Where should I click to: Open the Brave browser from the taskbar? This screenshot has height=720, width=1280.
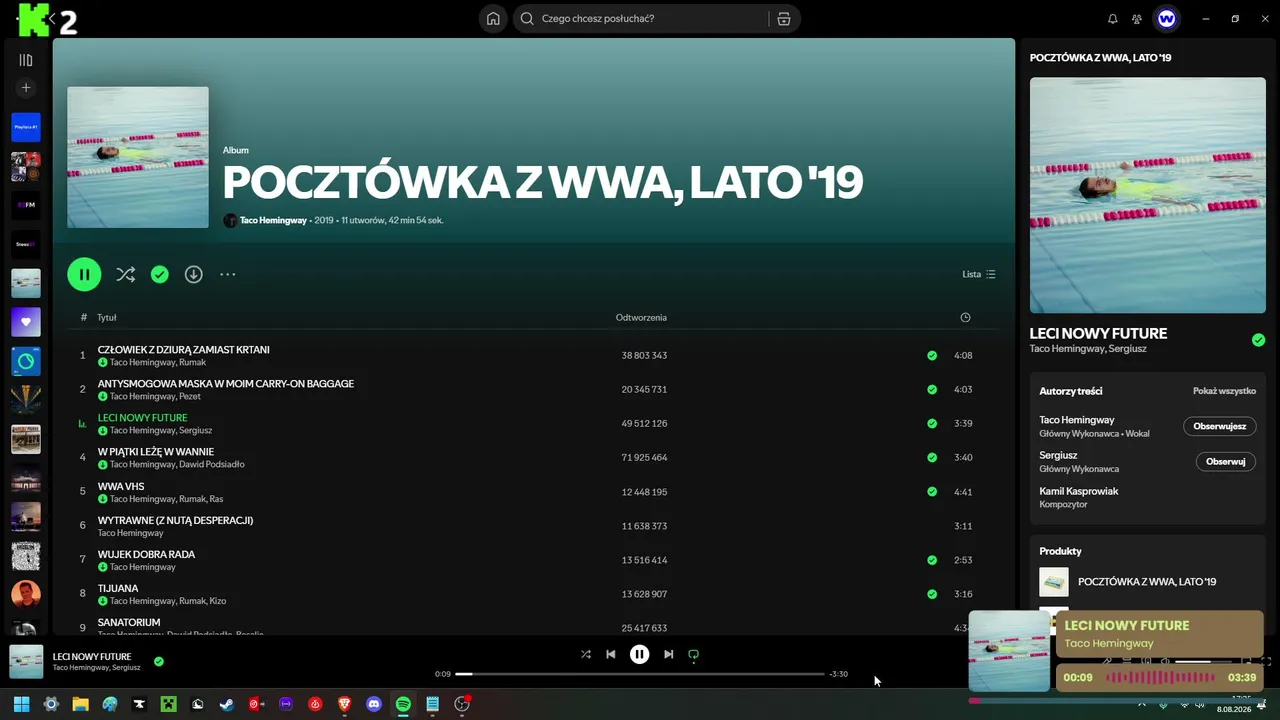[345, 704]
